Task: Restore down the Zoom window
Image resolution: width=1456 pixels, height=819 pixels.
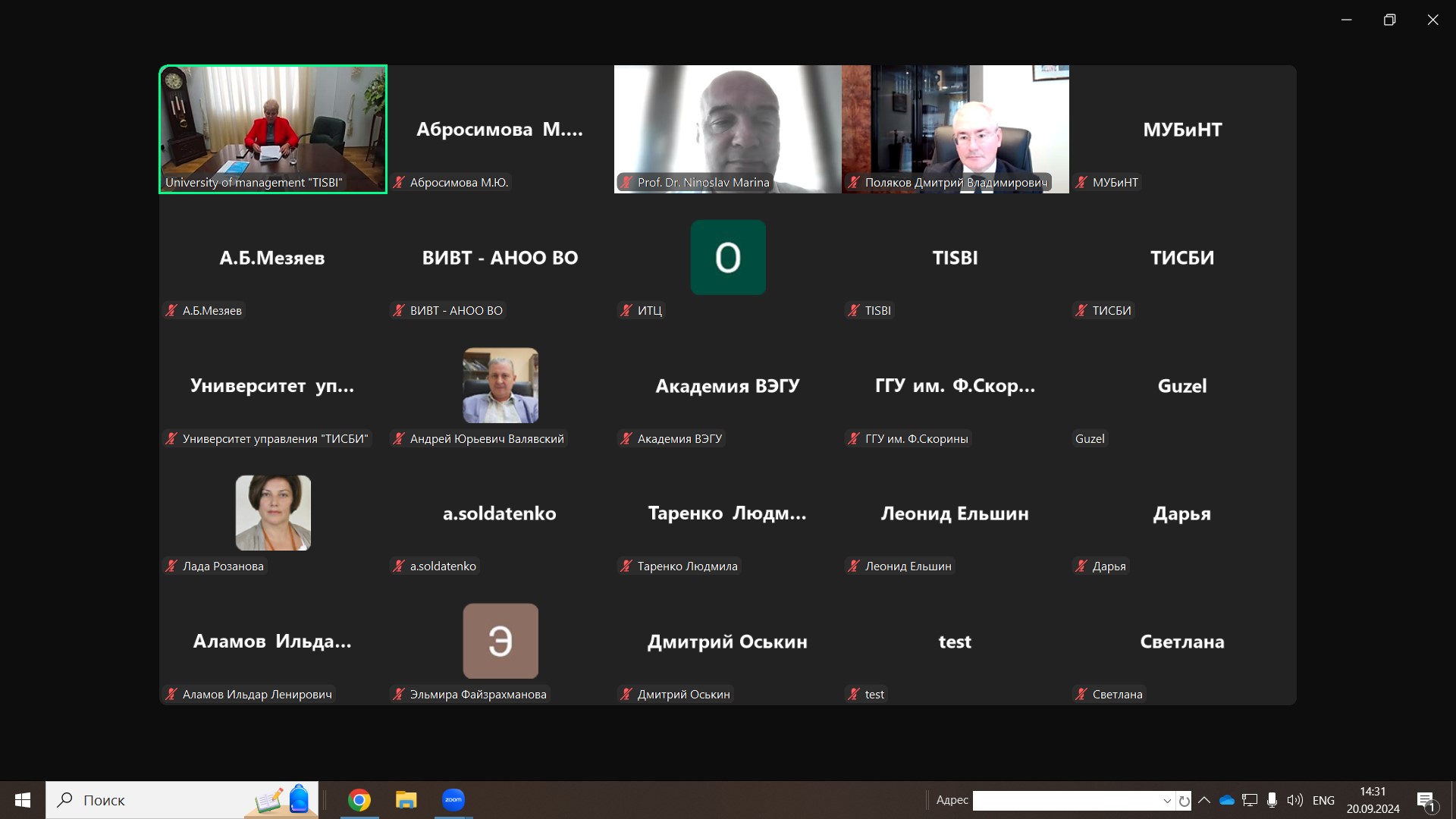Action: 1389,20
